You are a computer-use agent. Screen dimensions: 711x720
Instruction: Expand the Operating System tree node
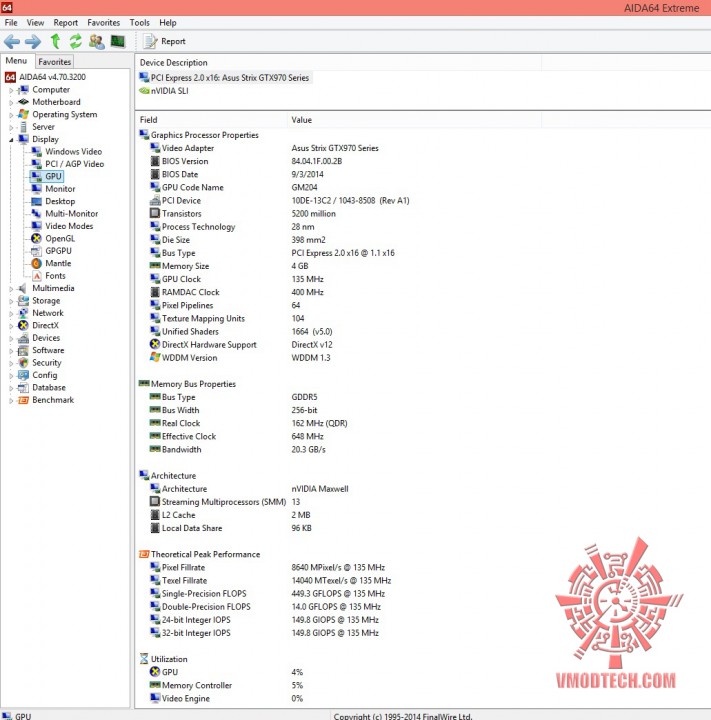[x=11, y=115]
